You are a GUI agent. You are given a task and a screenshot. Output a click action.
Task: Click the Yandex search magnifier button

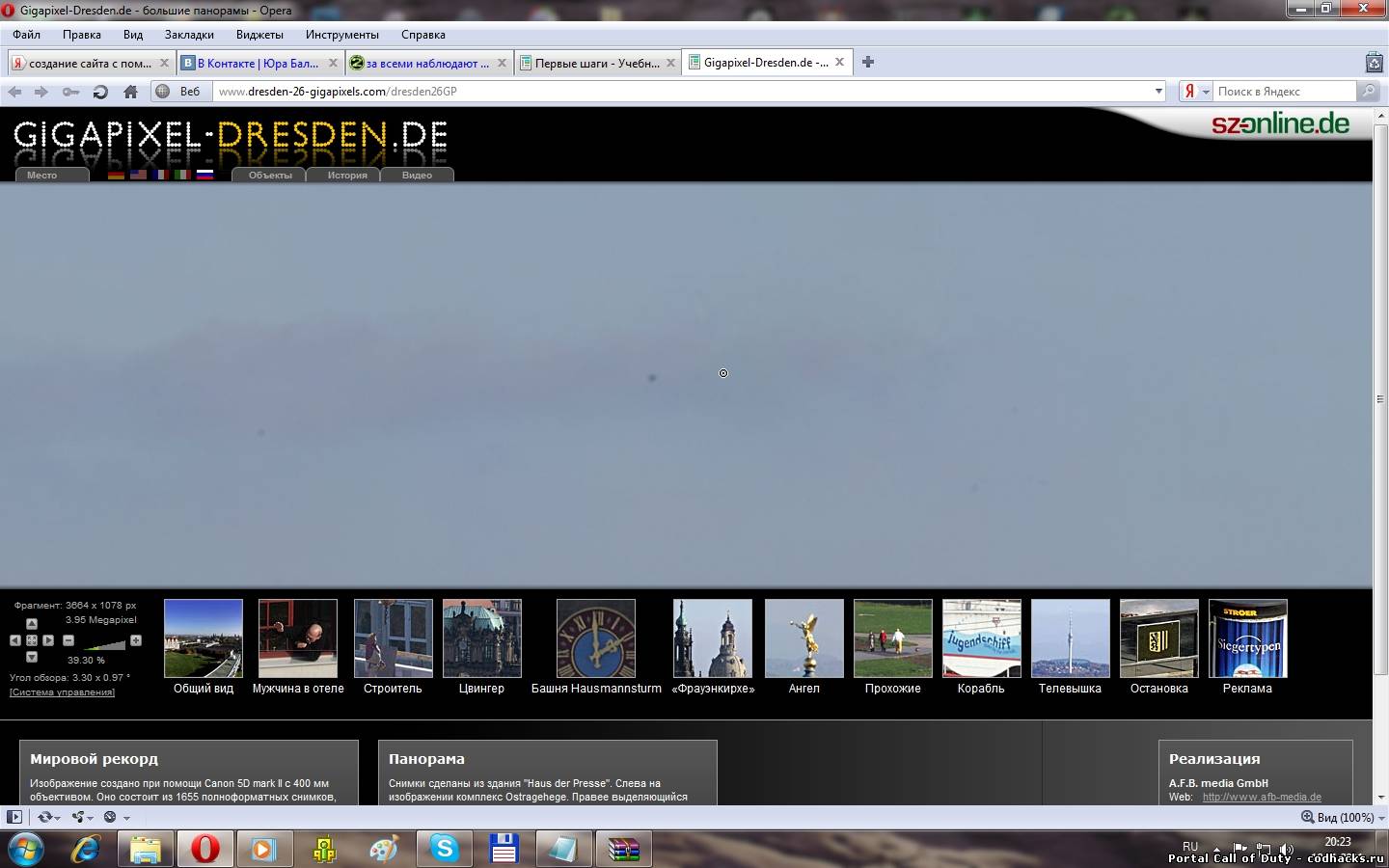(x=1369, y=92)
